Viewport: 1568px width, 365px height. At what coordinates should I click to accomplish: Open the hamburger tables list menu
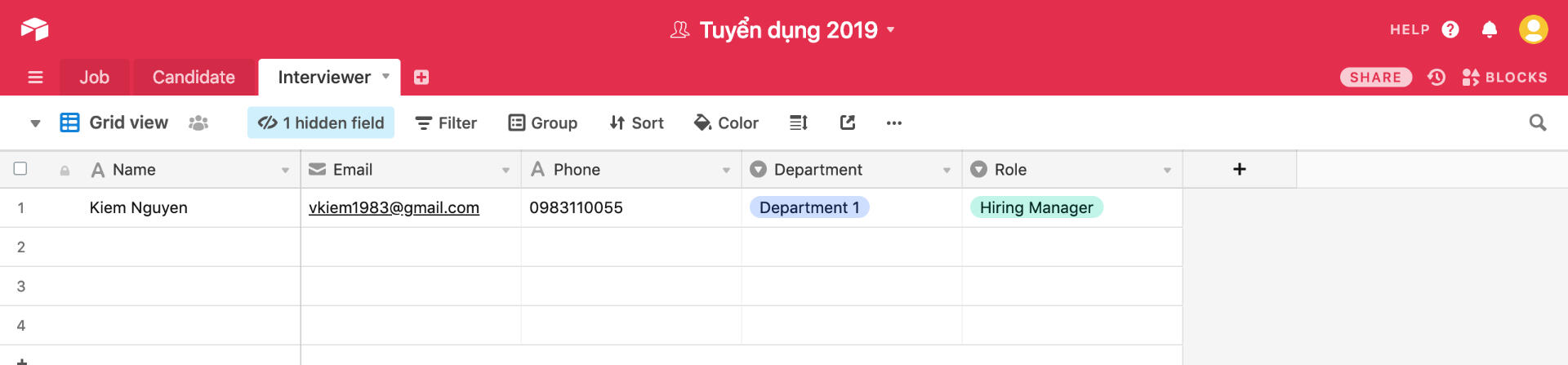(x=35, y=78)
